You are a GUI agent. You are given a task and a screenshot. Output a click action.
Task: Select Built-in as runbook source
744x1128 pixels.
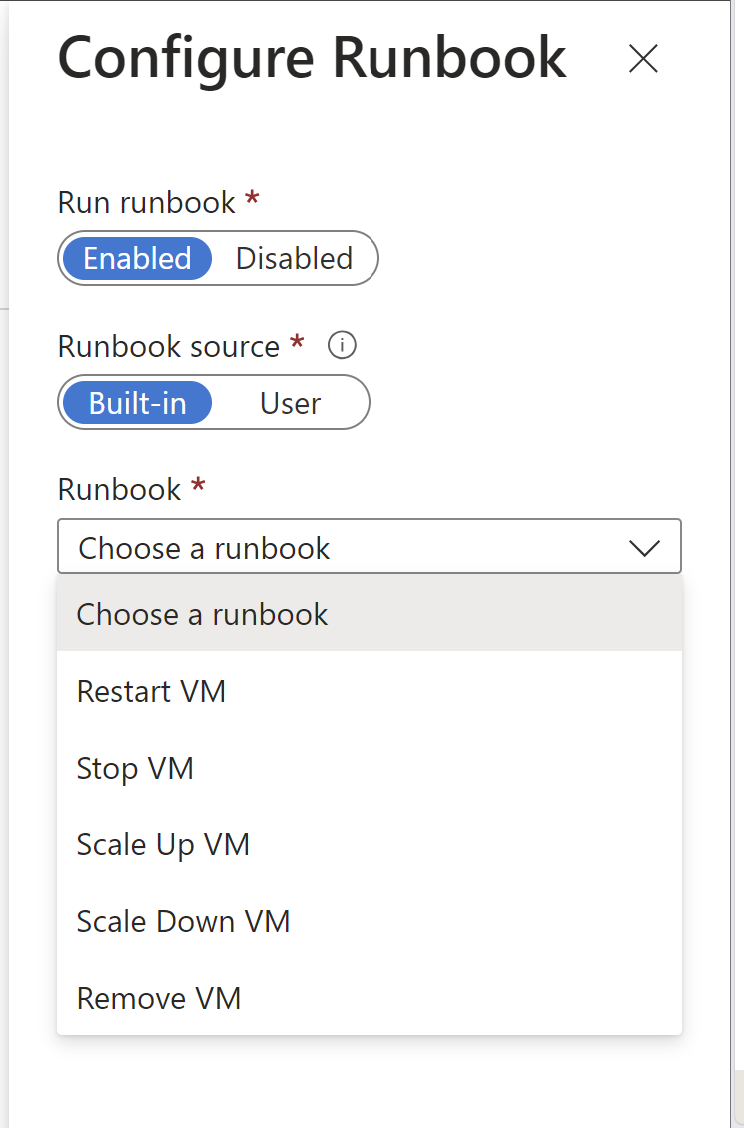coord(137,403)
